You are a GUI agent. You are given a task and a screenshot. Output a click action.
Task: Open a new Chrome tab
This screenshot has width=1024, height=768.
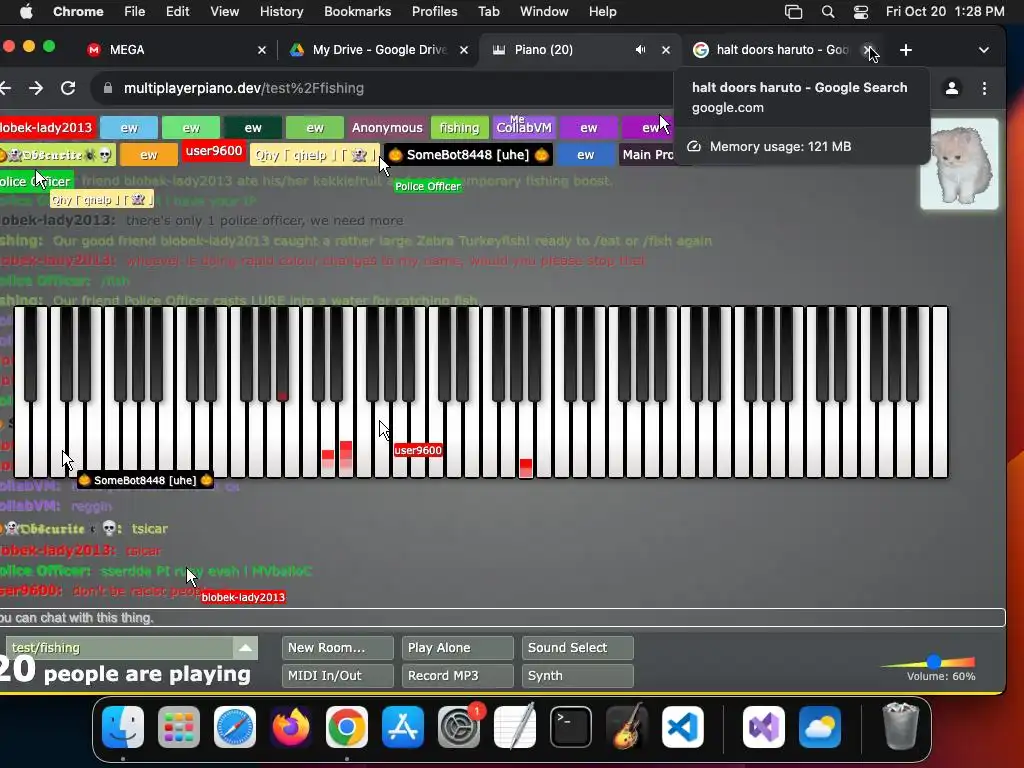(906, 50)
